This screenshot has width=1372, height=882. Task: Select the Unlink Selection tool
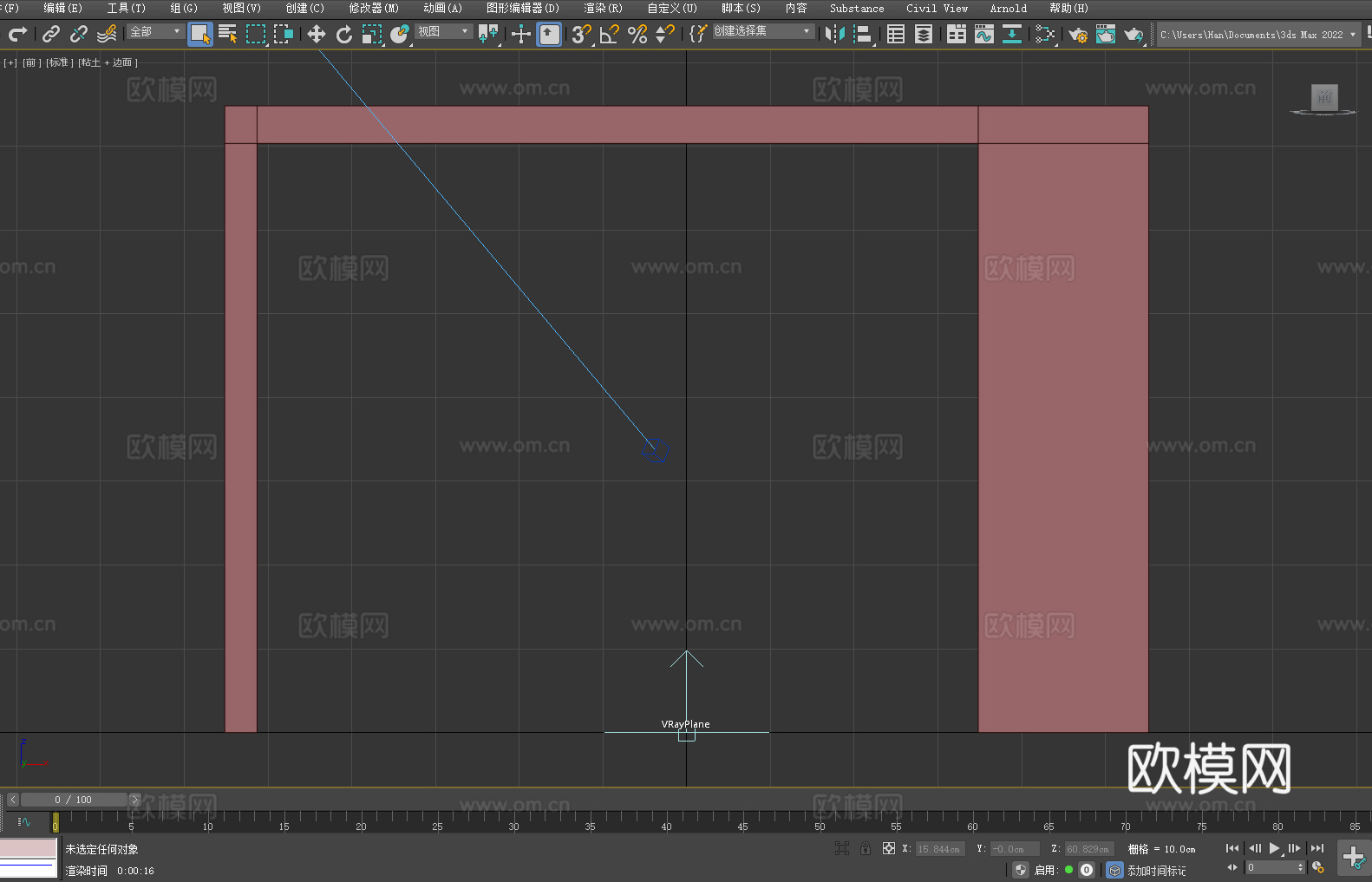click(79, 34)
